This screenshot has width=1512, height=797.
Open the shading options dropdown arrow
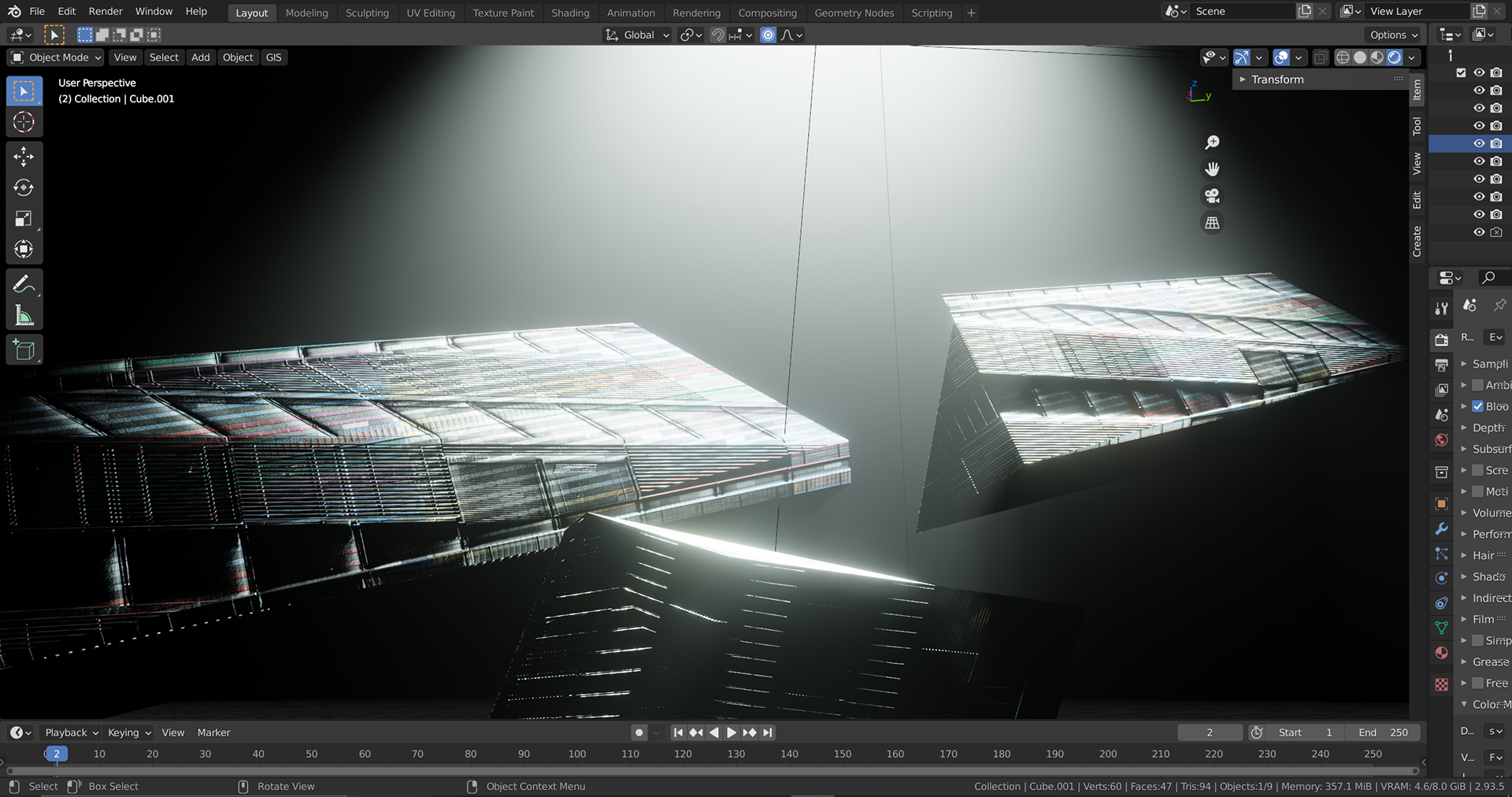[1413, 57]
